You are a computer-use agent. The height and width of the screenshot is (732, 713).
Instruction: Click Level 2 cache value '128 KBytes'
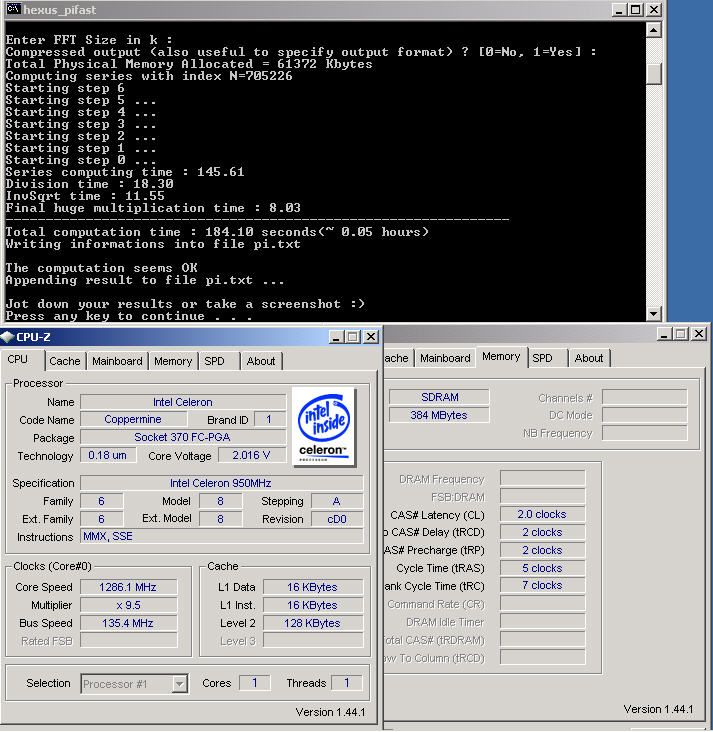[312, 623]
